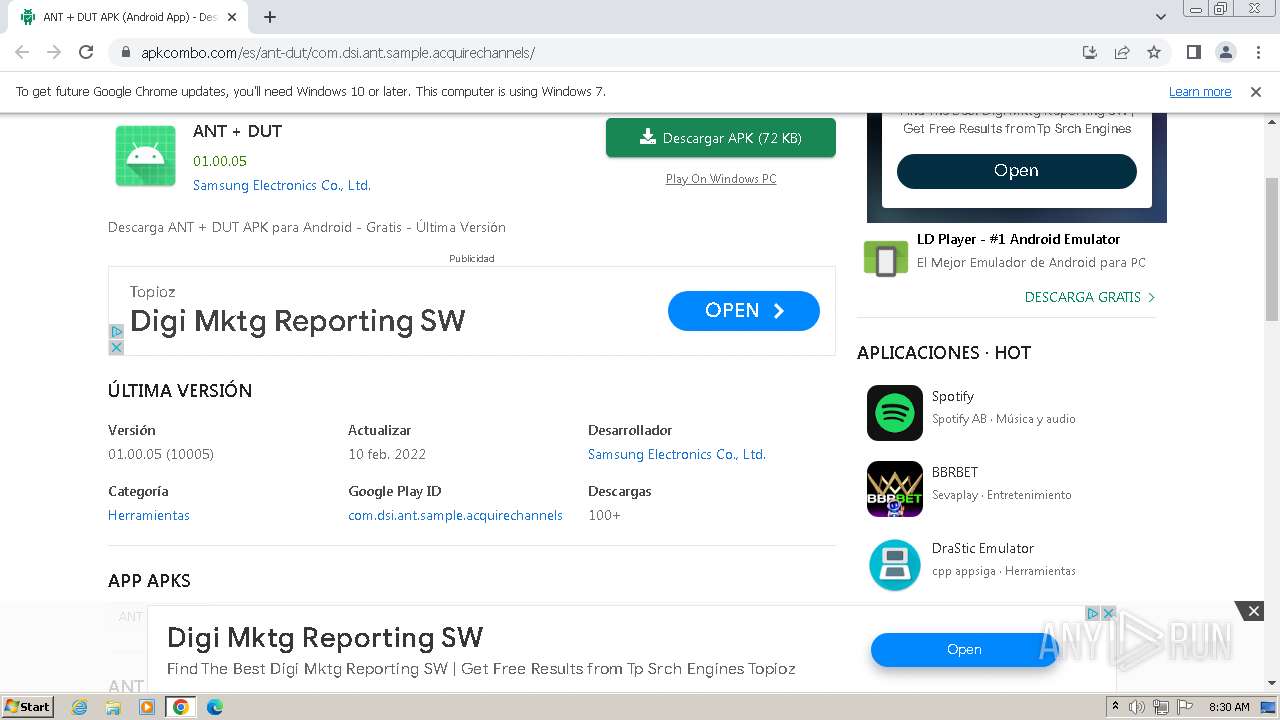The height and width of the screenshot is (720, 1280).
Task: Click the AdChoices icon on Topioz ad
Action: click(116, 332)
